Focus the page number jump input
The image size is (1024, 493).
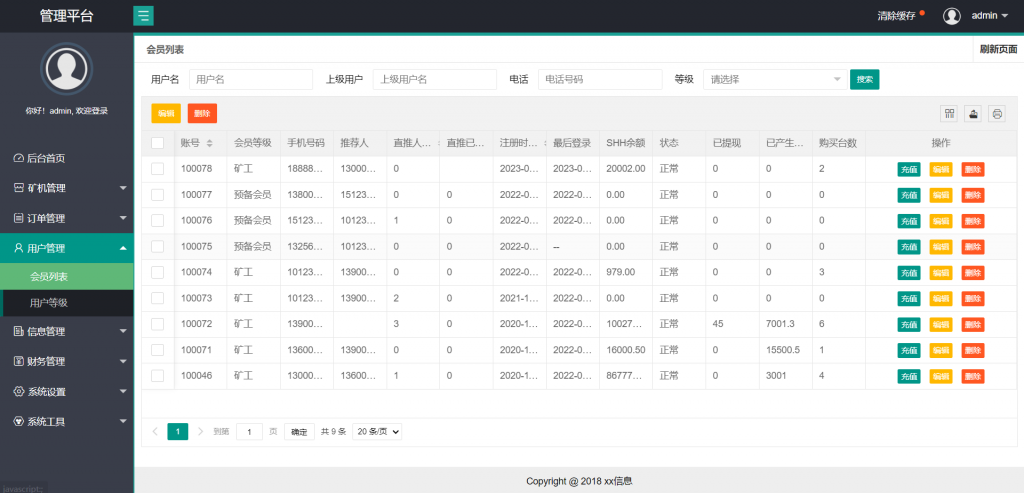[x=249, y=432]
